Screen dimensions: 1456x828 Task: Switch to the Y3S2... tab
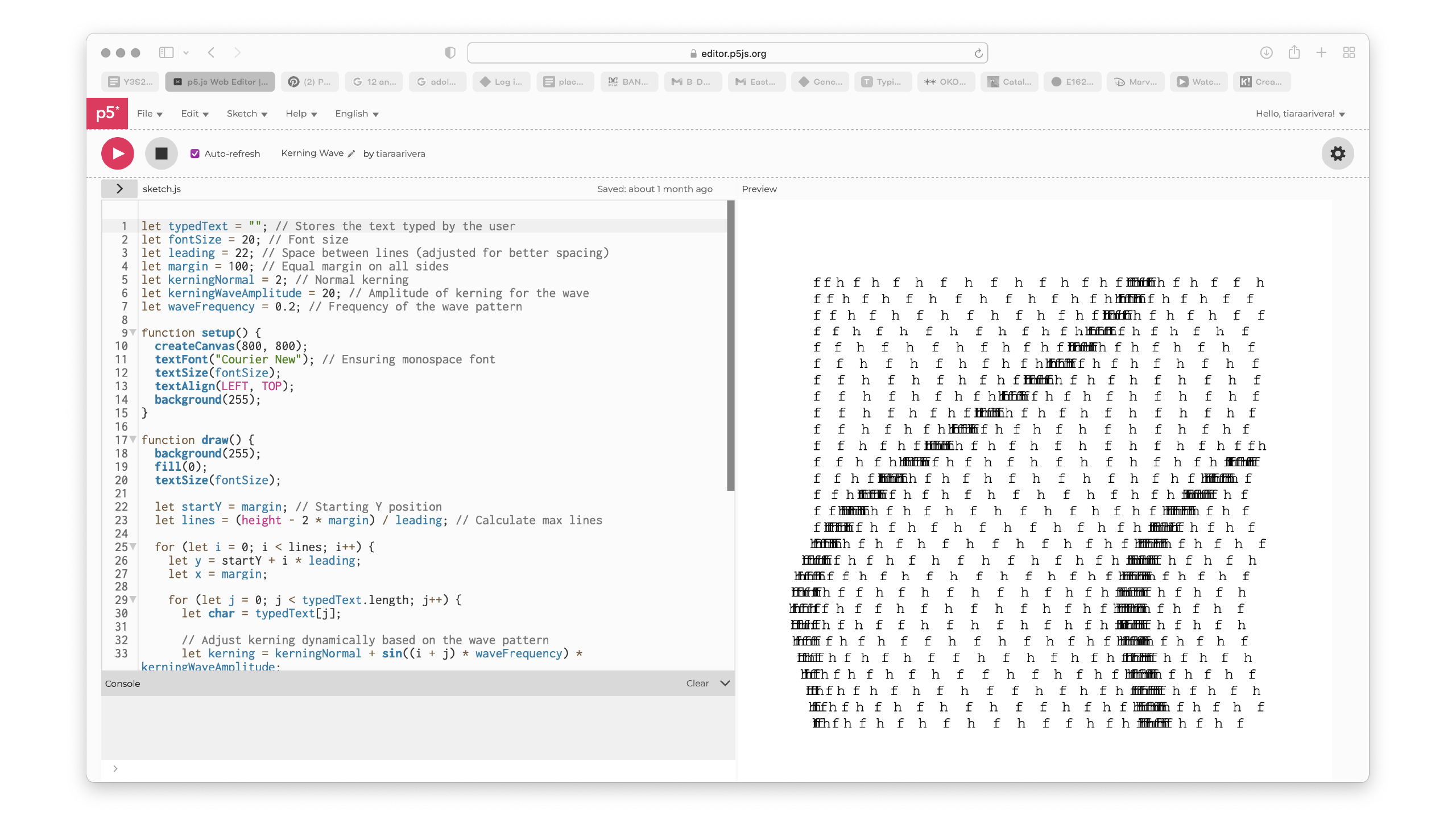(131, 82)
